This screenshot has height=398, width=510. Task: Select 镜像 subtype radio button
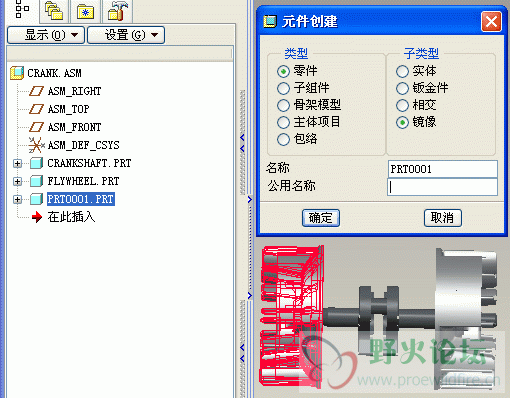click(402, 123)
